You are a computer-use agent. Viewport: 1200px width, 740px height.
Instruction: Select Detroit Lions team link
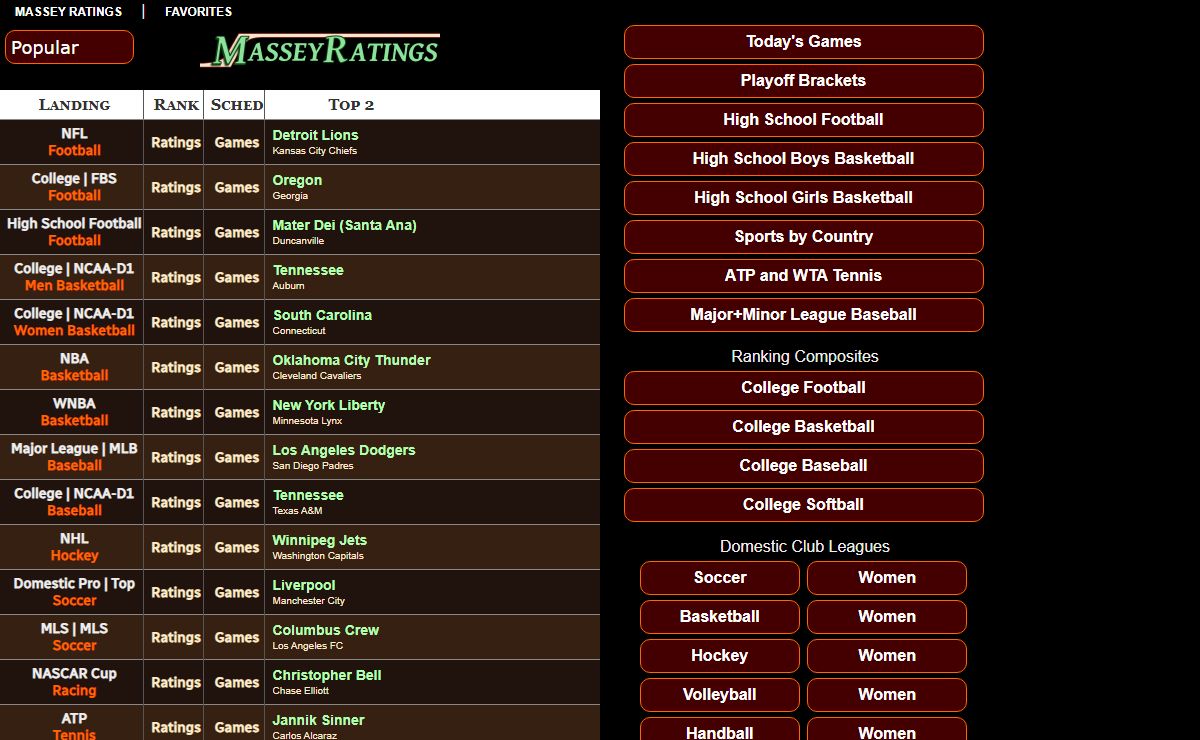(315, 135)
